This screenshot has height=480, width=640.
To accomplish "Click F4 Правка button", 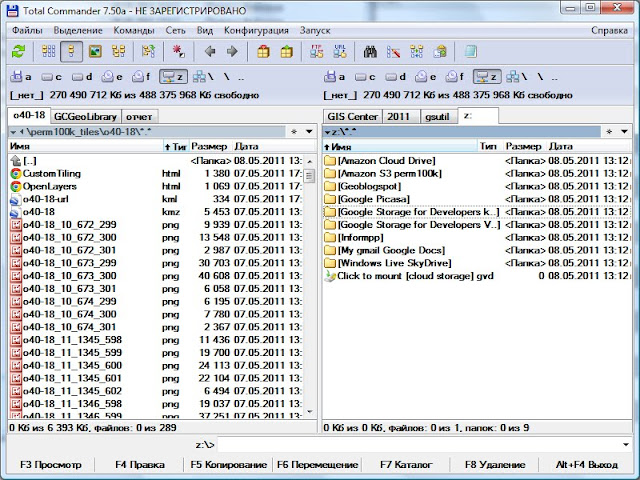I will [140, 464].
